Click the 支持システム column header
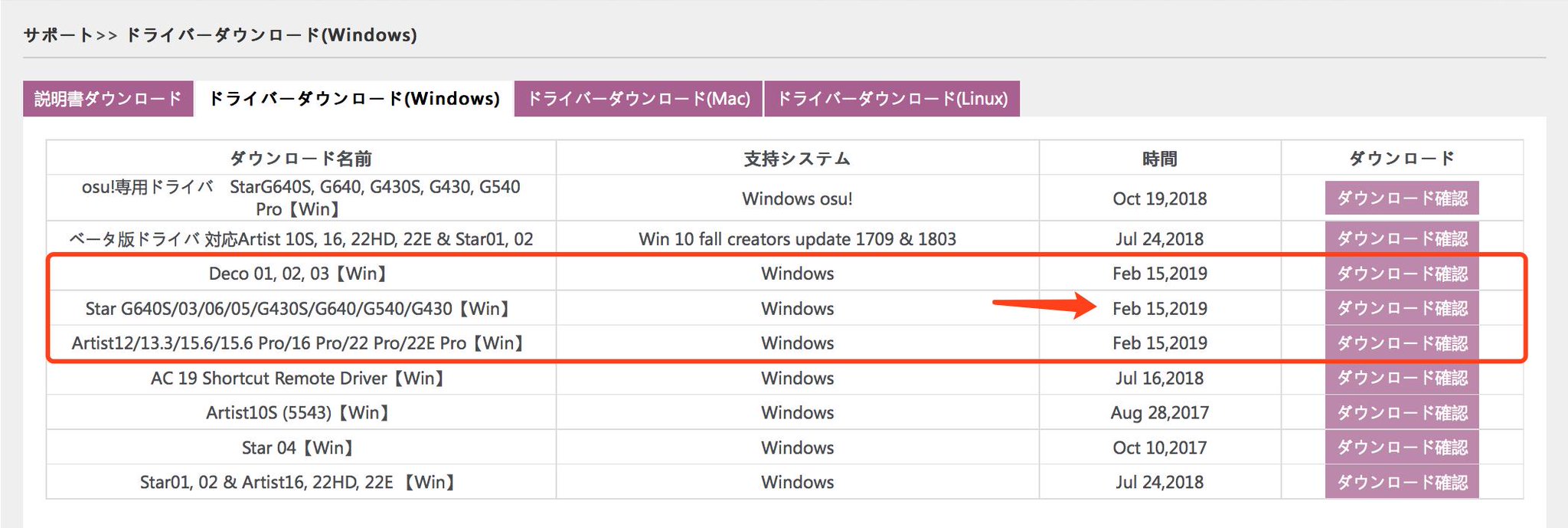The height and width of the screenshot is (528, 1568). (x=797, y=159)
